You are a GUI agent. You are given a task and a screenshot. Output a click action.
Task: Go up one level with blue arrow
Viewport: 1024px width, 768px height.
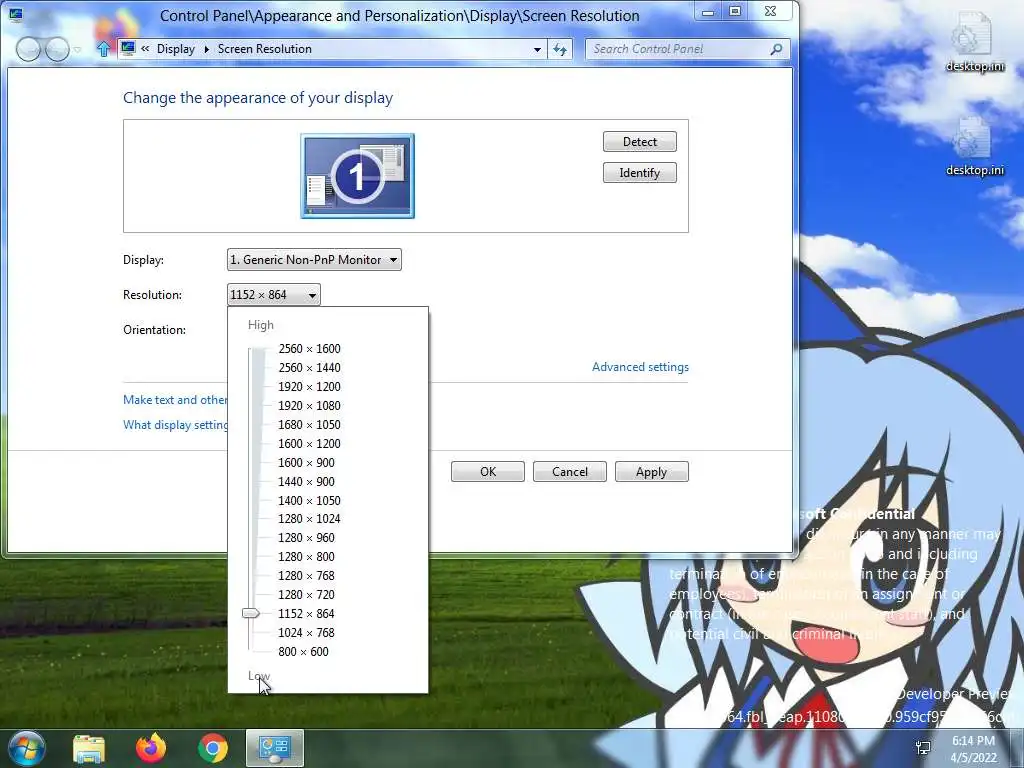[103, 49]
